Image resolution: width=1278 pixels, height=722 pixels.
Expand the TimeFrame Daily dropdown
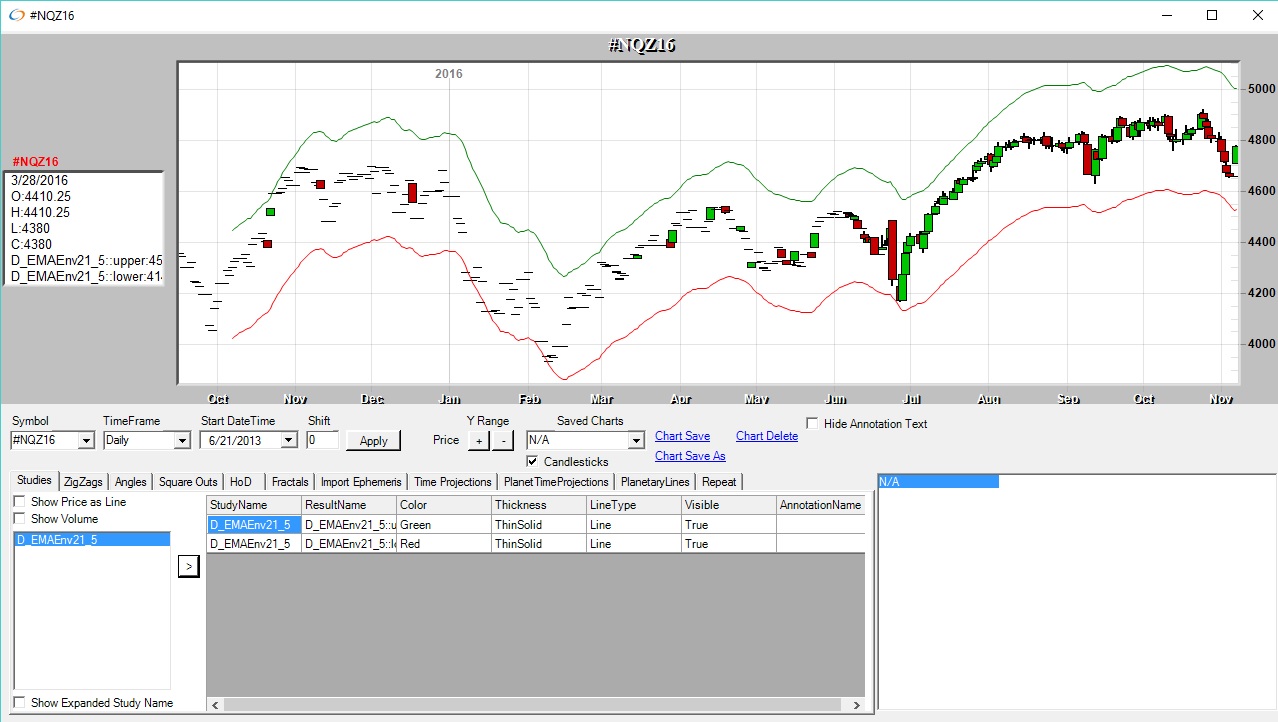coord(181,441)
